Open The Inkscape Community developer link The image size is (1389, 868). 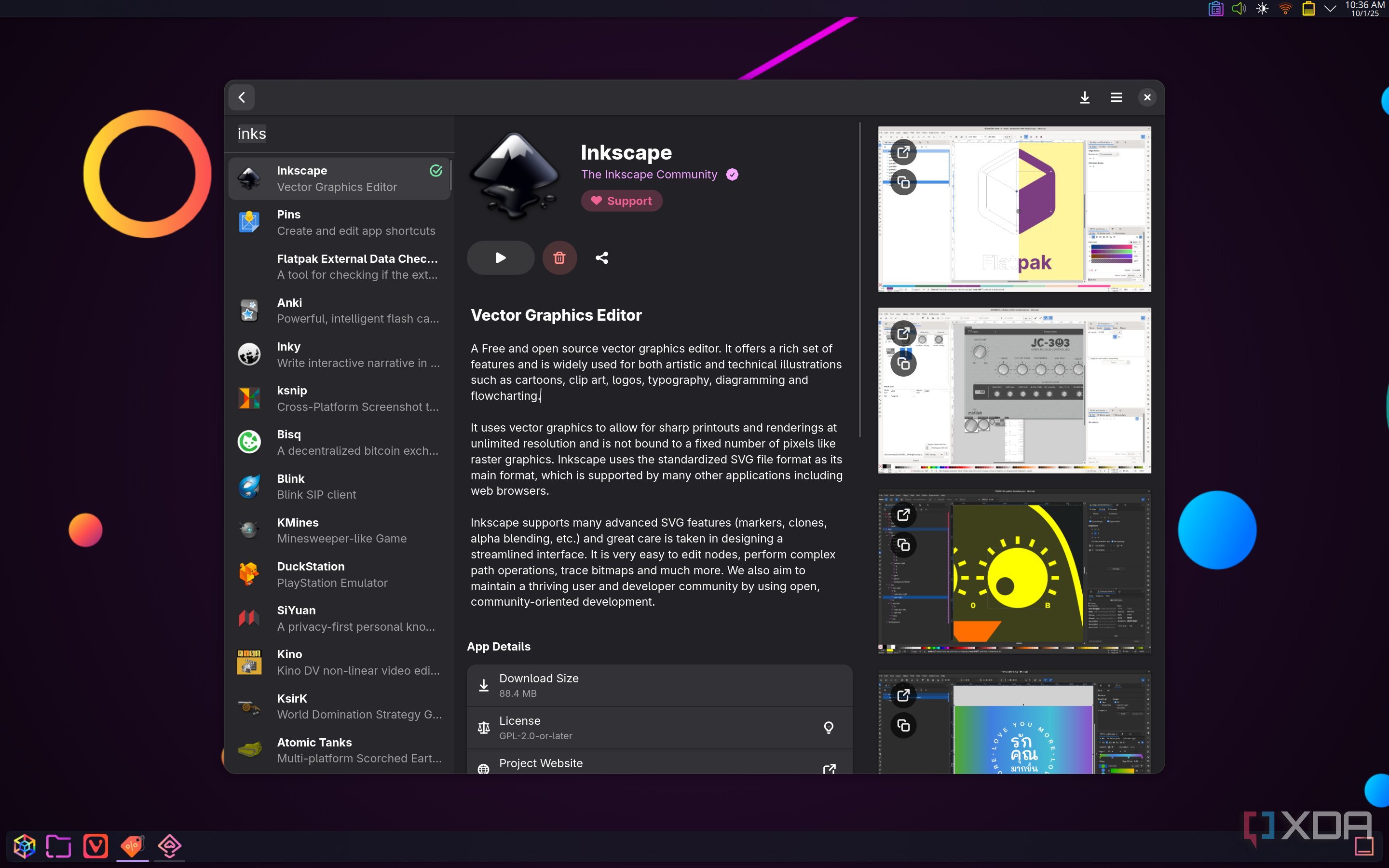tap(649, 175)
